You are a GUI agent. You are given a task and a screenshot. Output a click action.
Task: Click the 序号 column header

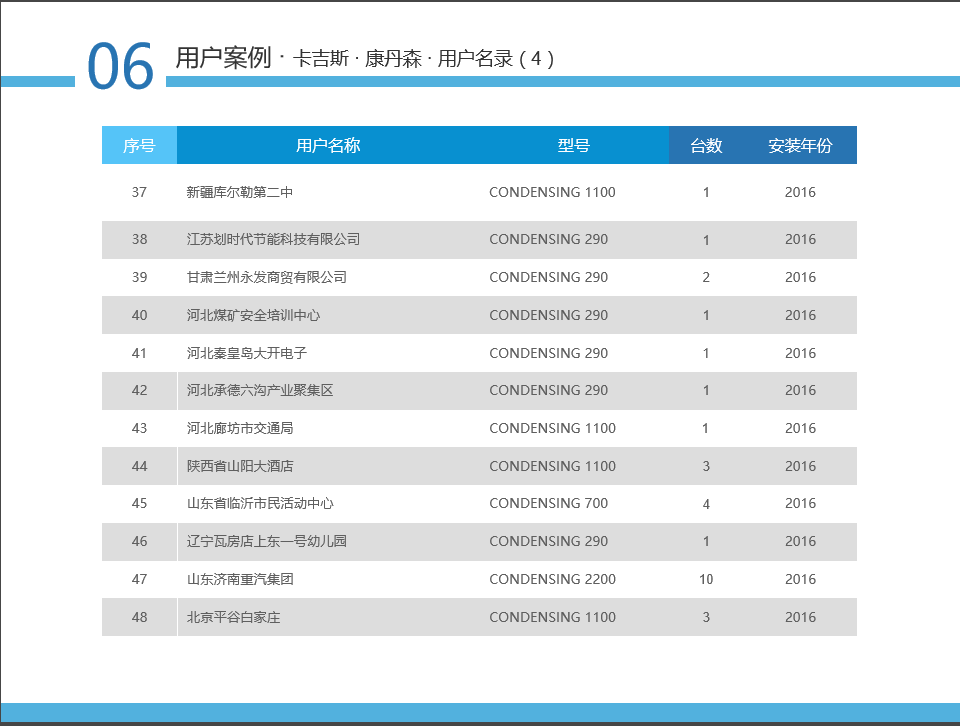pos(139,145)
